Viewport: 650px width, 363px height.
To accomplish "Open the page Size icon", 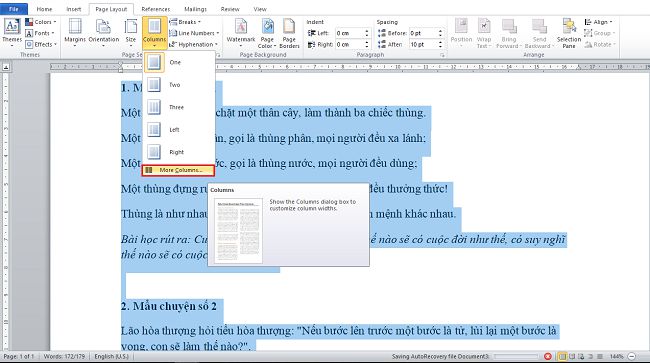I will [x=131, y=32].
